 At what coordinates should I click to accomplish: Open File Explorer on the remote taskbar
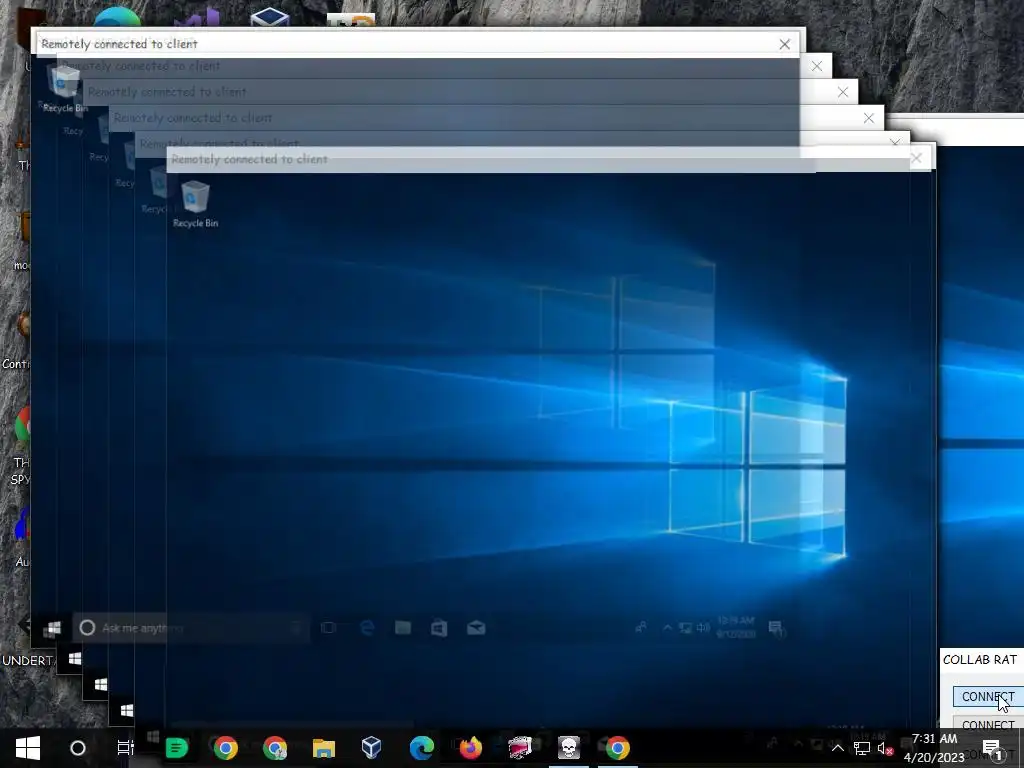tap(402, 628)
